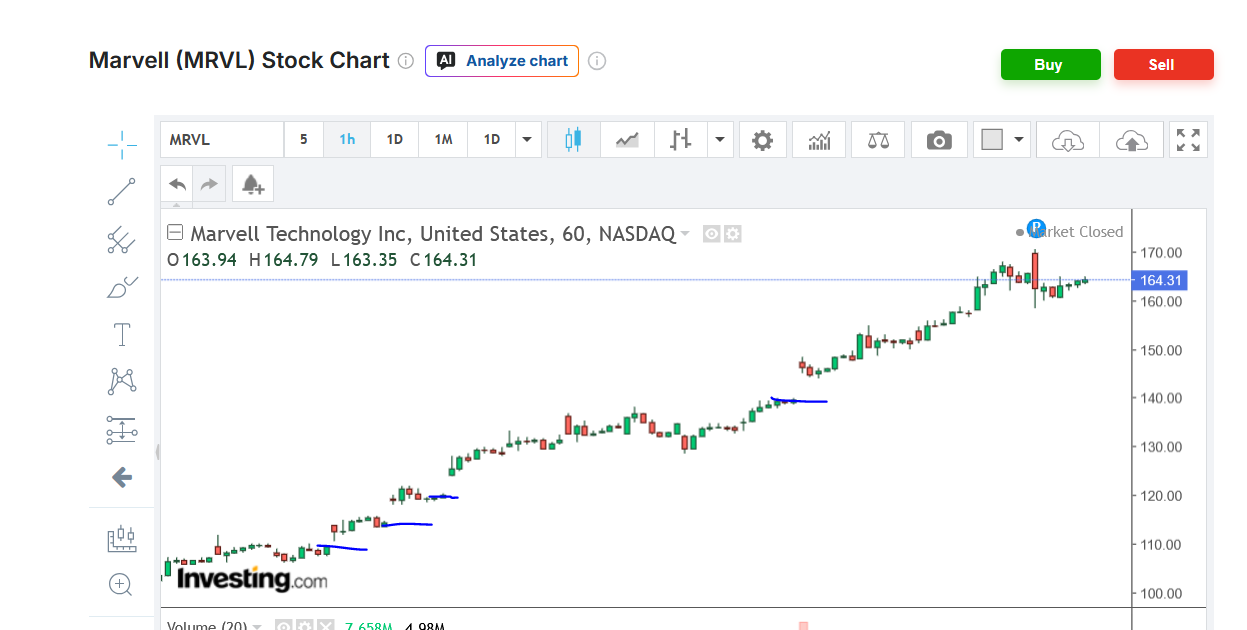
Task: Select the 1h interval
Action: [347, 140]
